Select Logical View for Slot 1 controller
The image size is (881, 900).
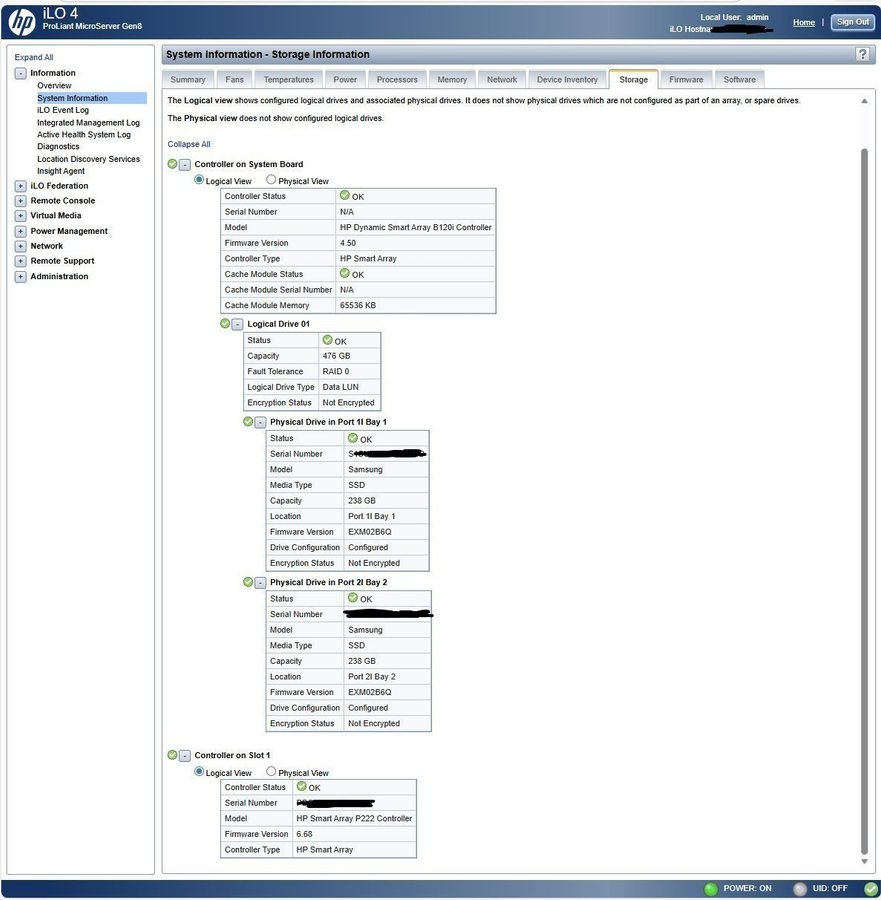coord(199,772)
